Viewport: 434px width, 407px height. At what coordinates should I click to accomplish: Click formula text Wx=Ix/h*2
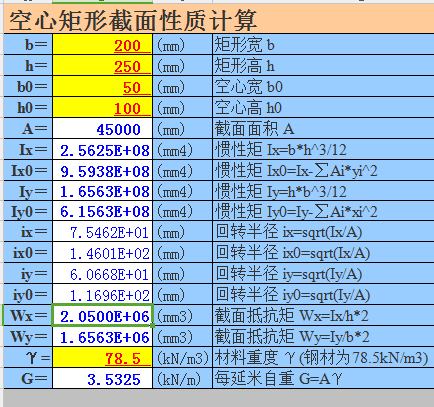click(x=334, y=316)
